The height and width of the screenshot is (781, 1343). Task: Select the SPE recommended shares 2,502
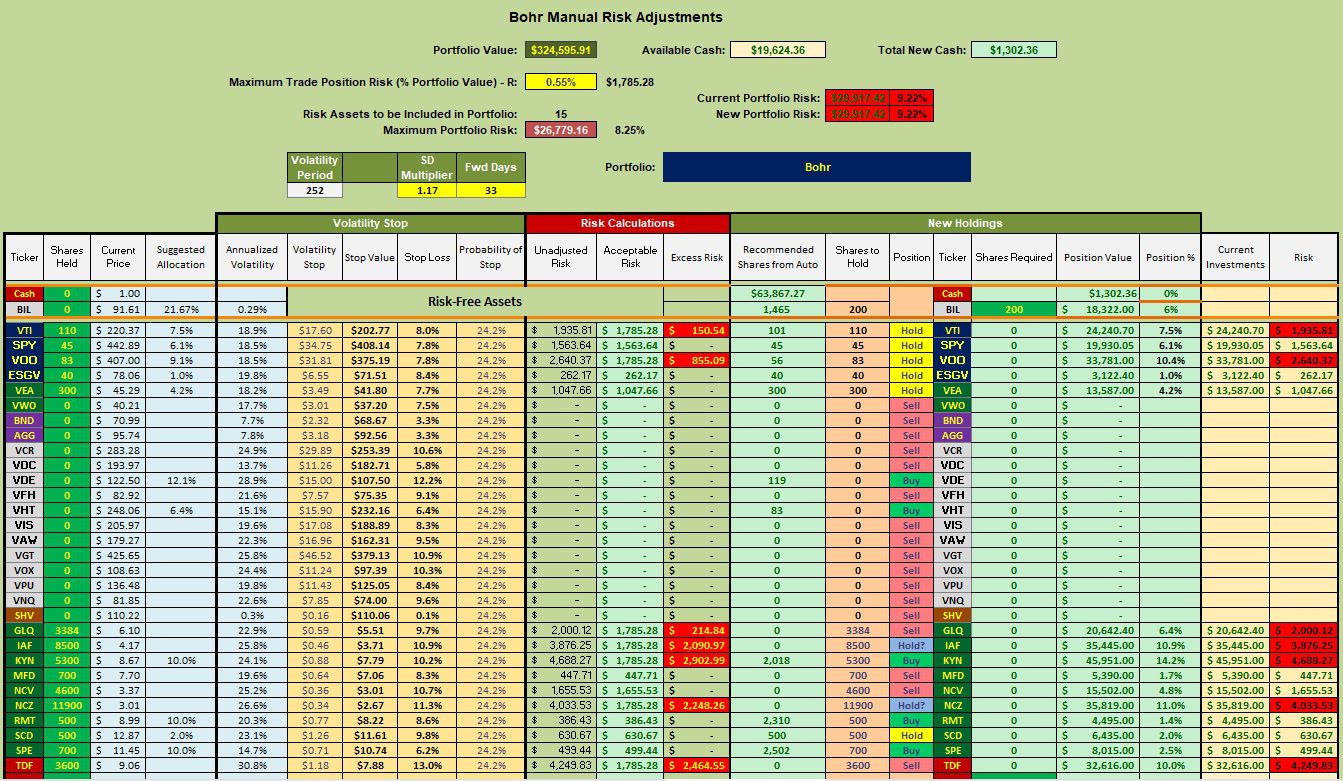pyautogui.click(x=777, y=750)
